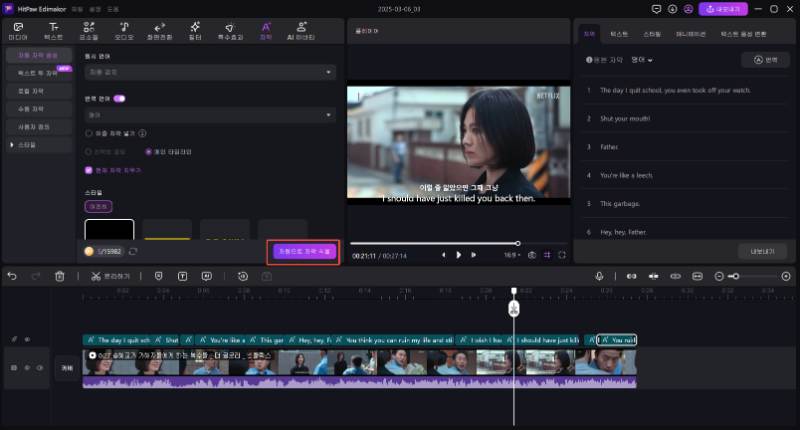Open the translation target language dropdown
This screenshot has width=800, height=430.
coord(209,115)
